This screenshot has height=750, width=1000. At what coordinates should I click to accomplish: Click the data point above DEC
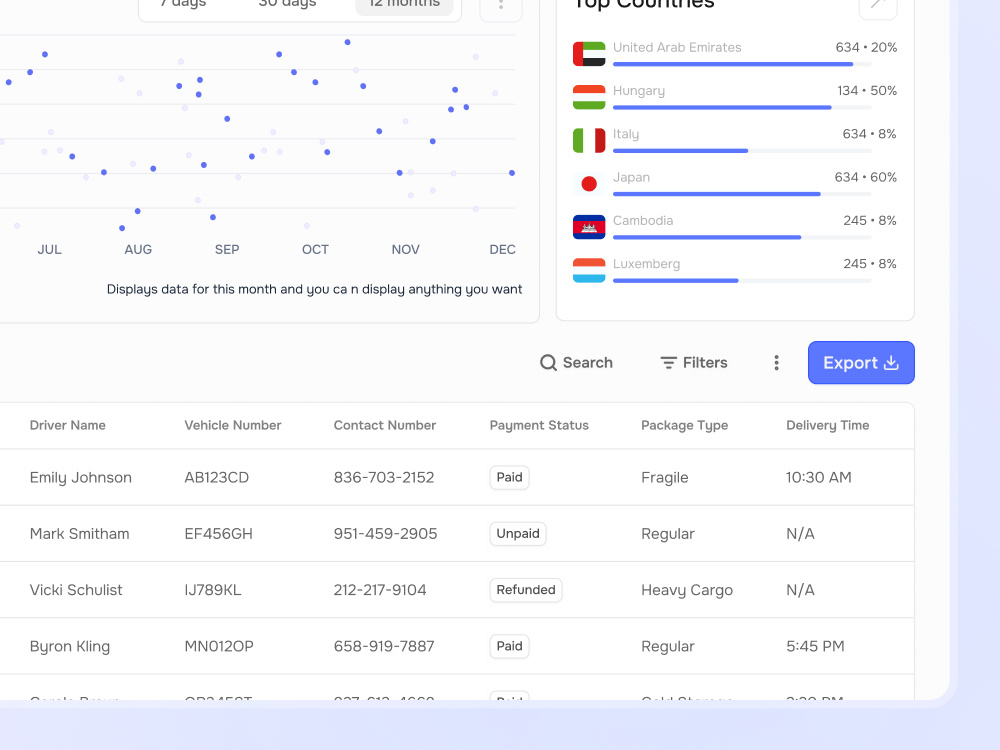512,173
